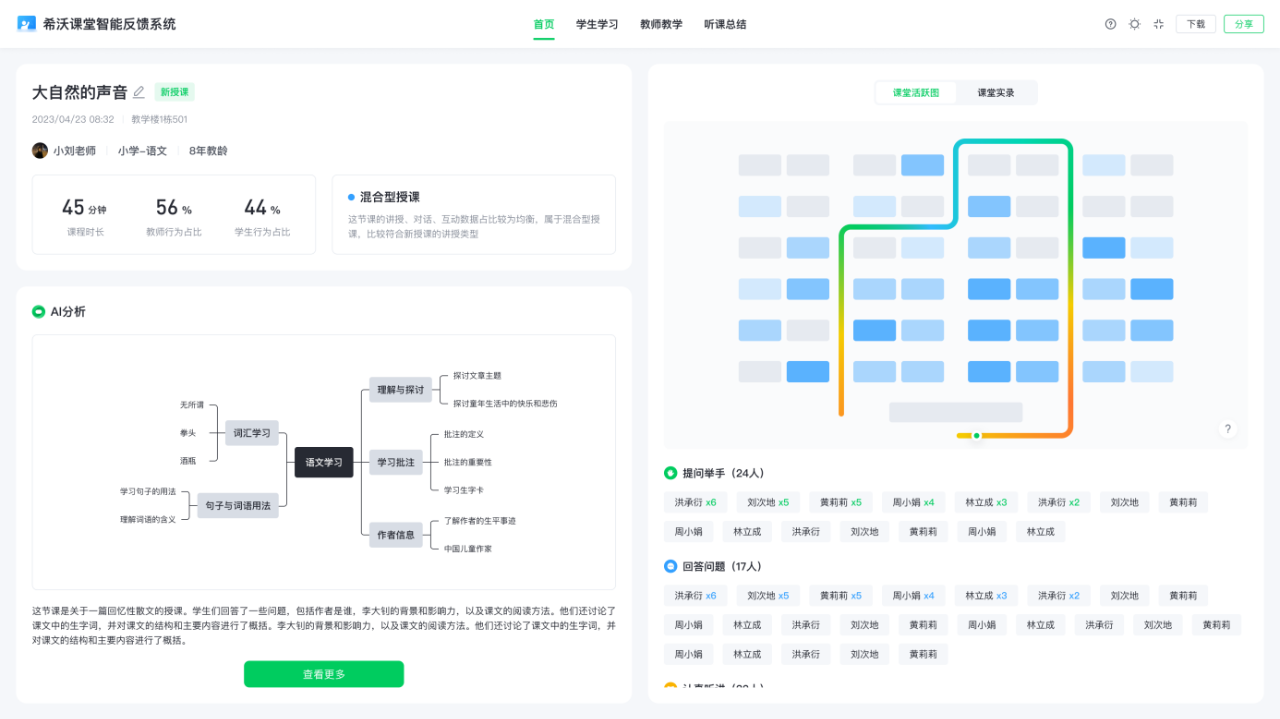
Task: Click the green AI分析 icon
Action: pyautogui.click(x=38, y=312)
